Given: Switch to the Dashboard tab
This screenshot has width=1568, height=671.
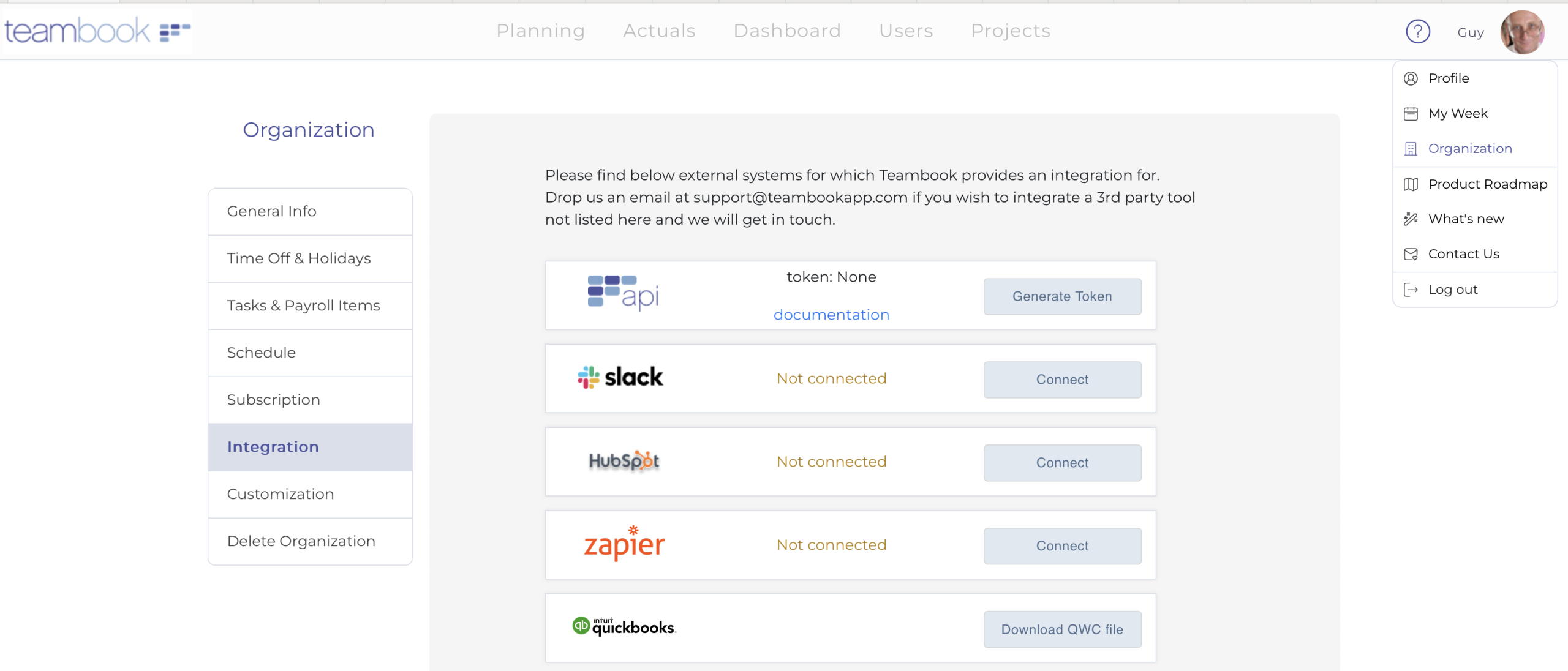Looking at the screenshot, I should (787, 31).
